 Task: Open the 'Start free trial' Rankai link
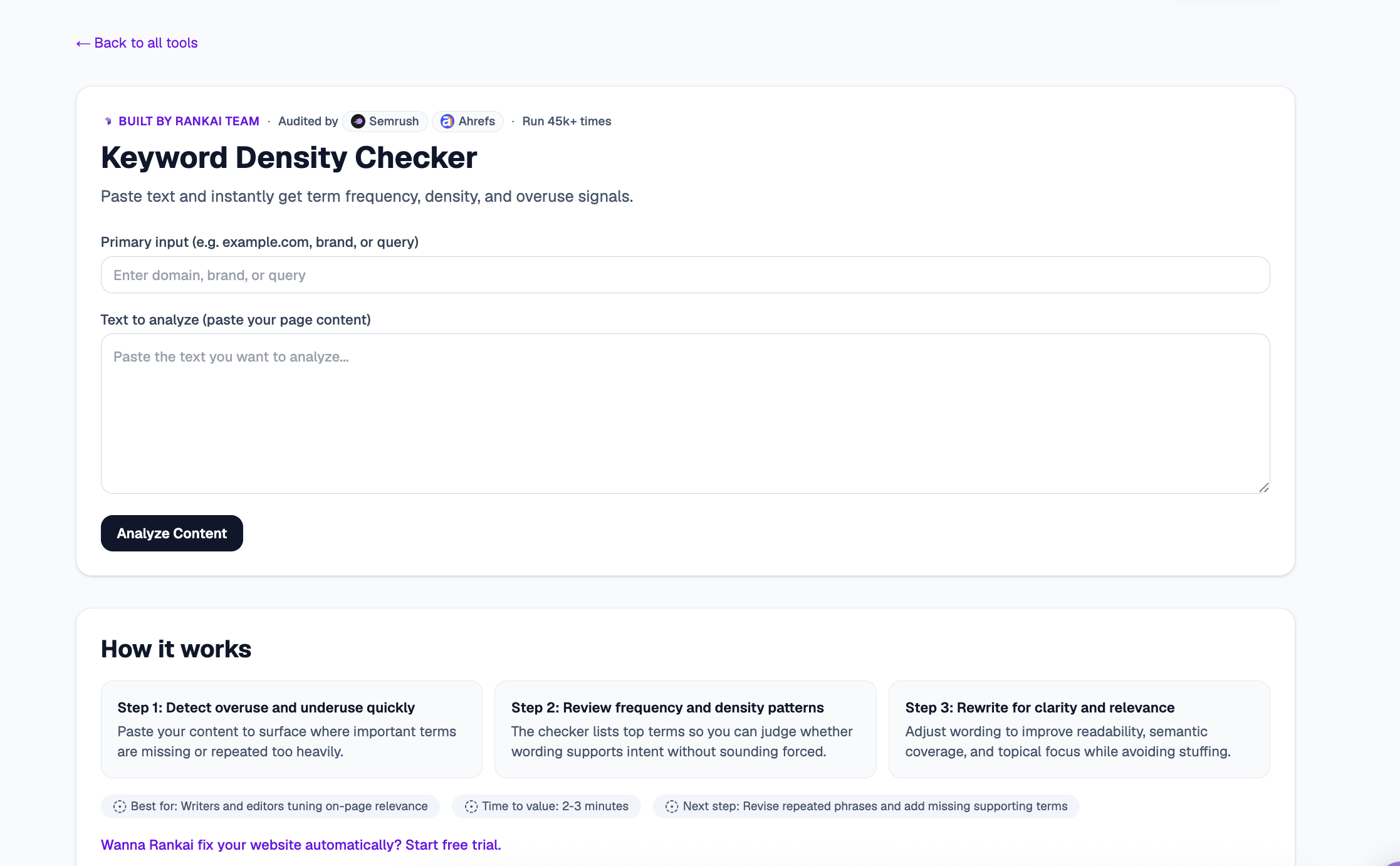pyautogui.click(x=301, y=845)
